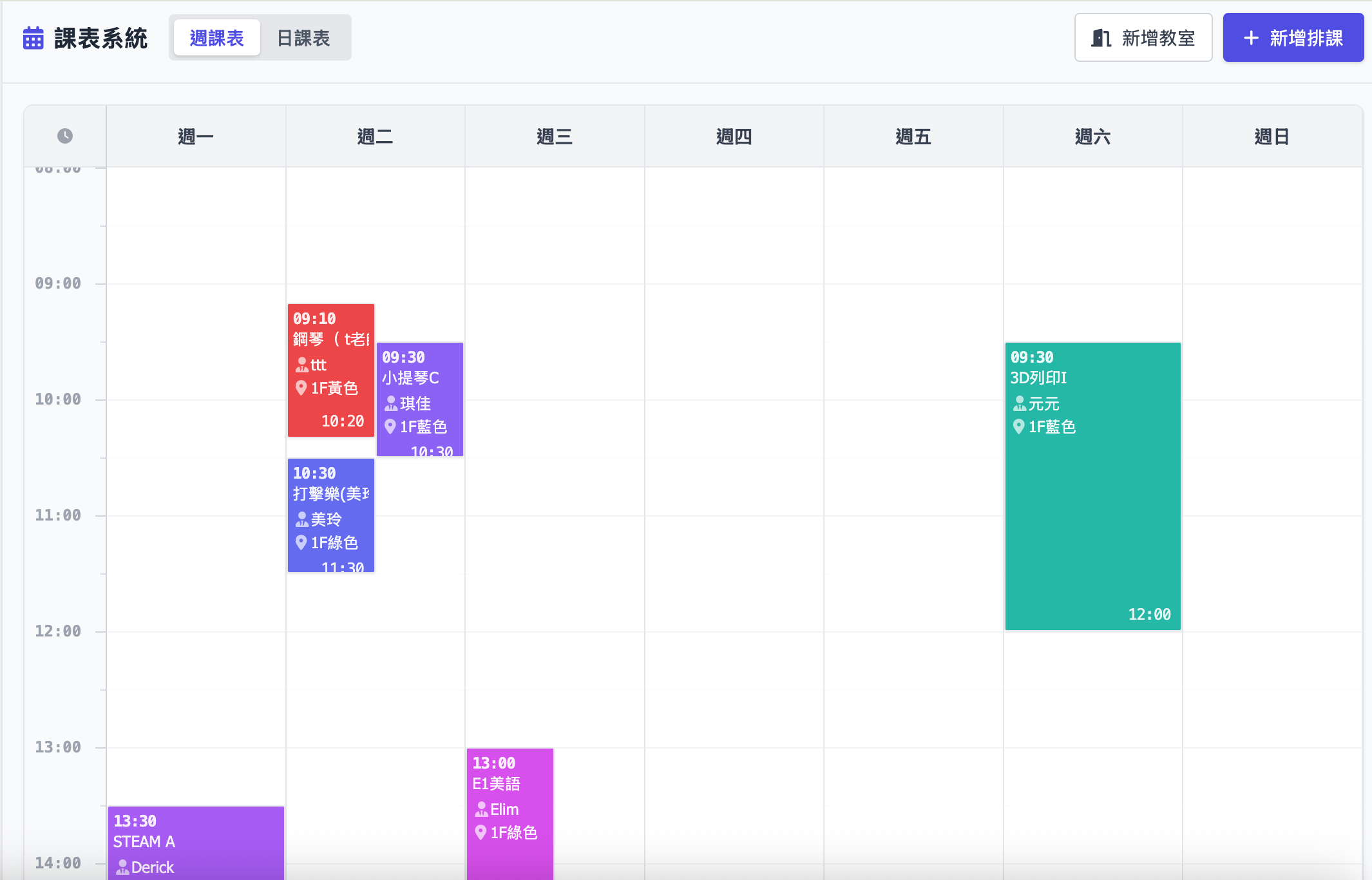Screen dimensions: 1372x880
Task: Click the location pin in E1美語 card
Action: point(481,832)
